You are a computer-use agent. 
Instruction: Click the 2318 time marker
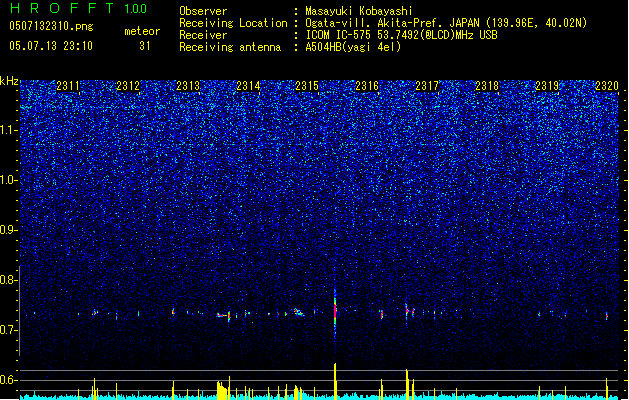[x=487, y=86]
